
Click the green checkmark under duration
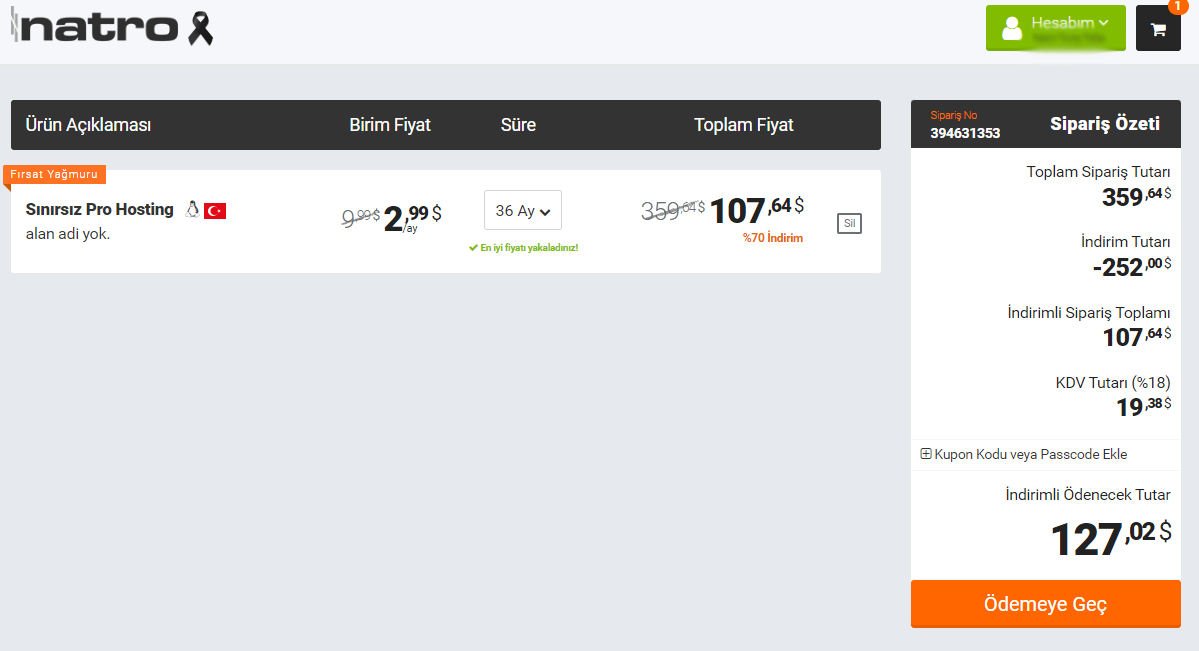click(x=473, y=248)
